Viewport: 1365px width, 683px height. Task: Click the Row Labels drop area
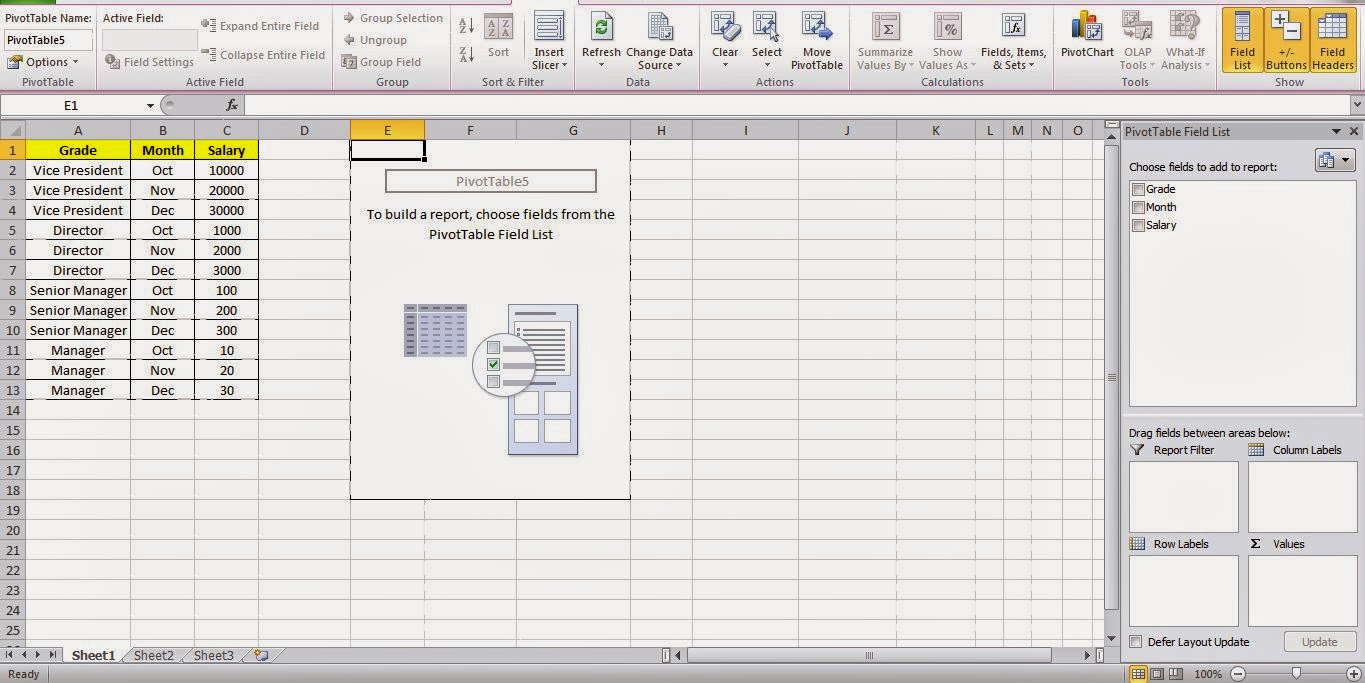coord(1183,591)
